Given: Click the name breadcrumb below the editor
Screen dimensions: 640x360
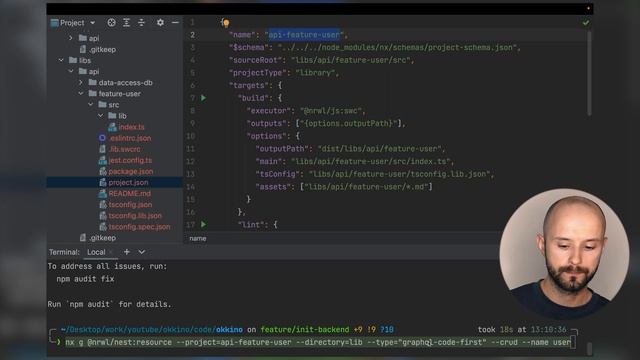Looking at the screenshot, I should (x=198, y=238).
